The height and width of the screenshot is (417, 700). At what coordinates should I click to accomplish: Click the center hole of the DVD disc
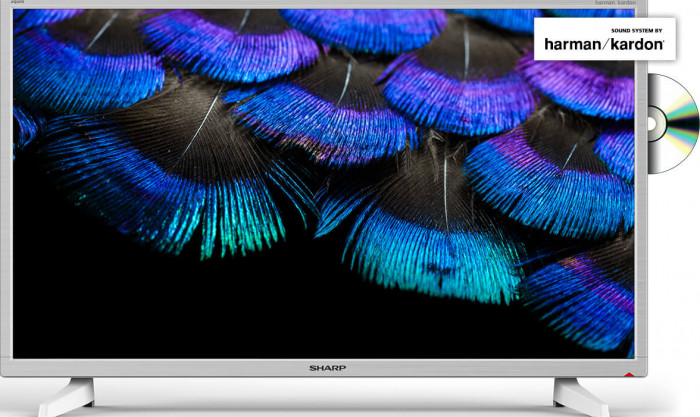[x=650, y=125]
